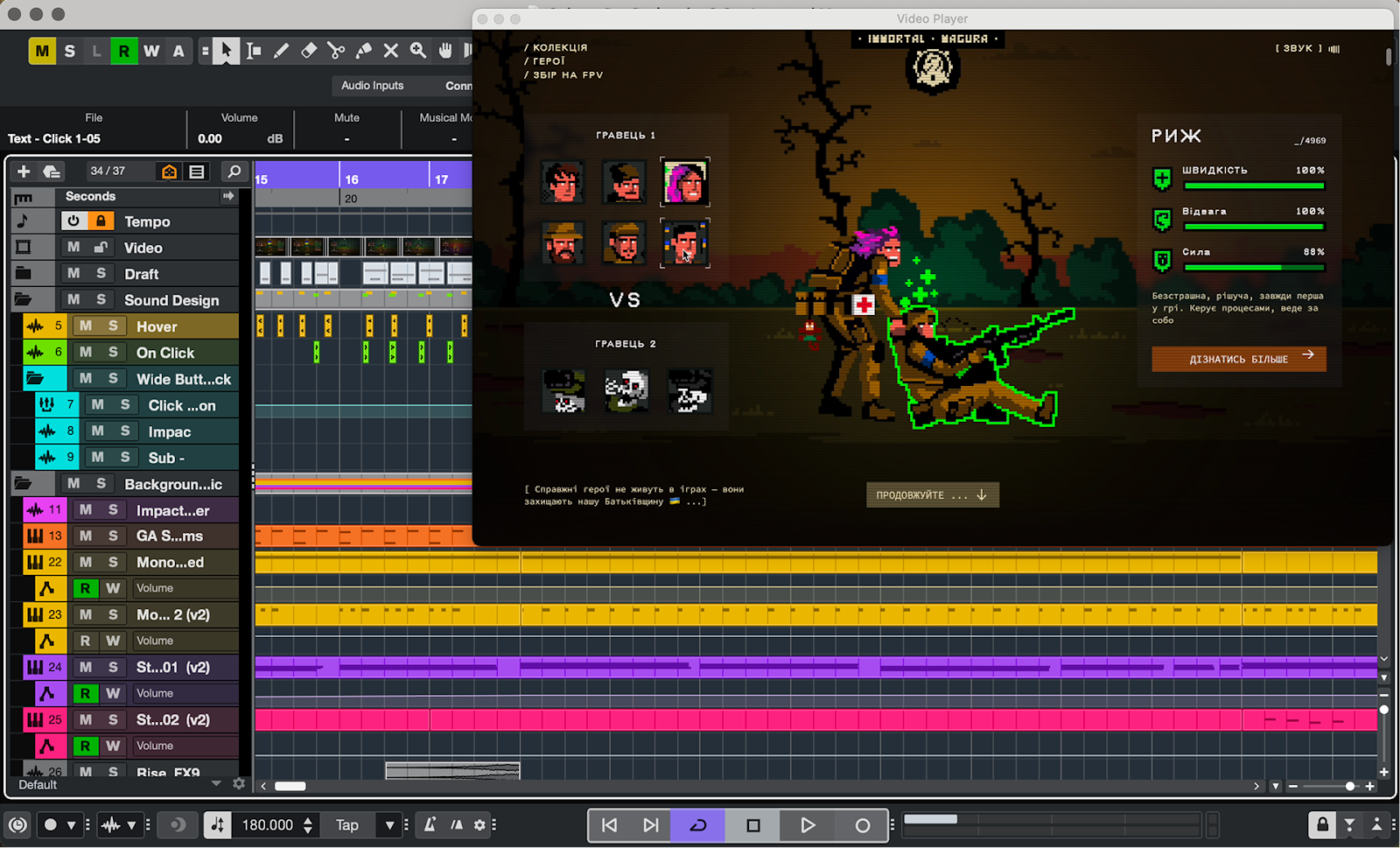Collapse the Wide Butt...ck folder
The width and height of the screenshot is (1400, 848).
(x=35, y=379)
